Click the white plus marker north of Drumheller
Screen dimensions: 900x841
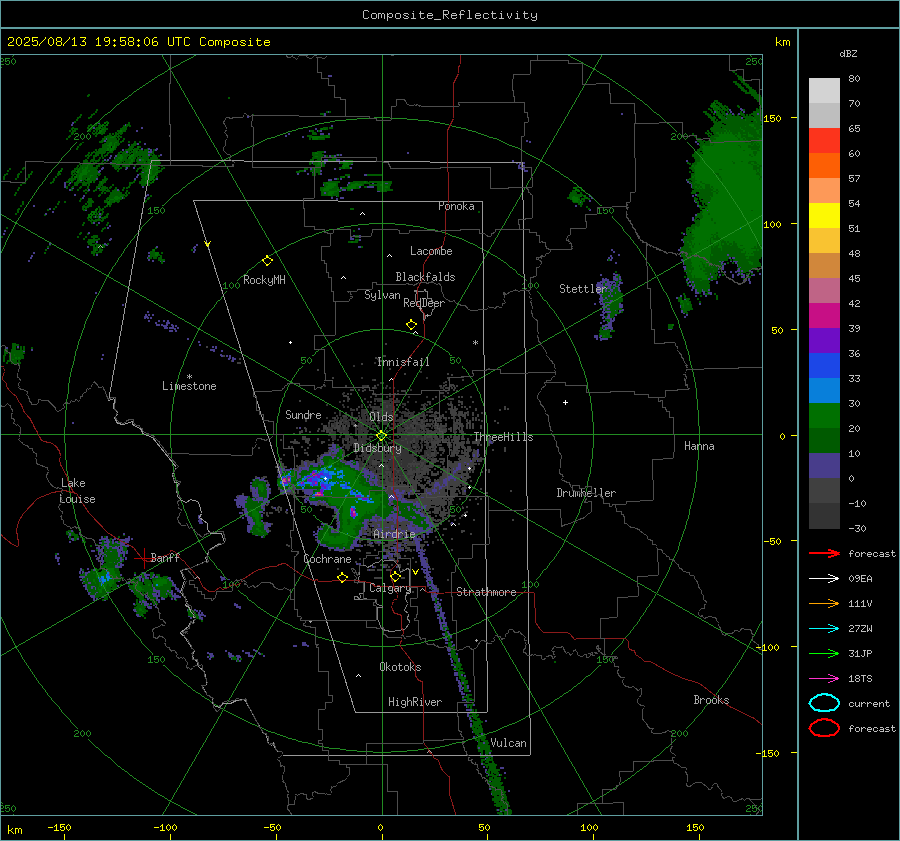coord(565,402)
